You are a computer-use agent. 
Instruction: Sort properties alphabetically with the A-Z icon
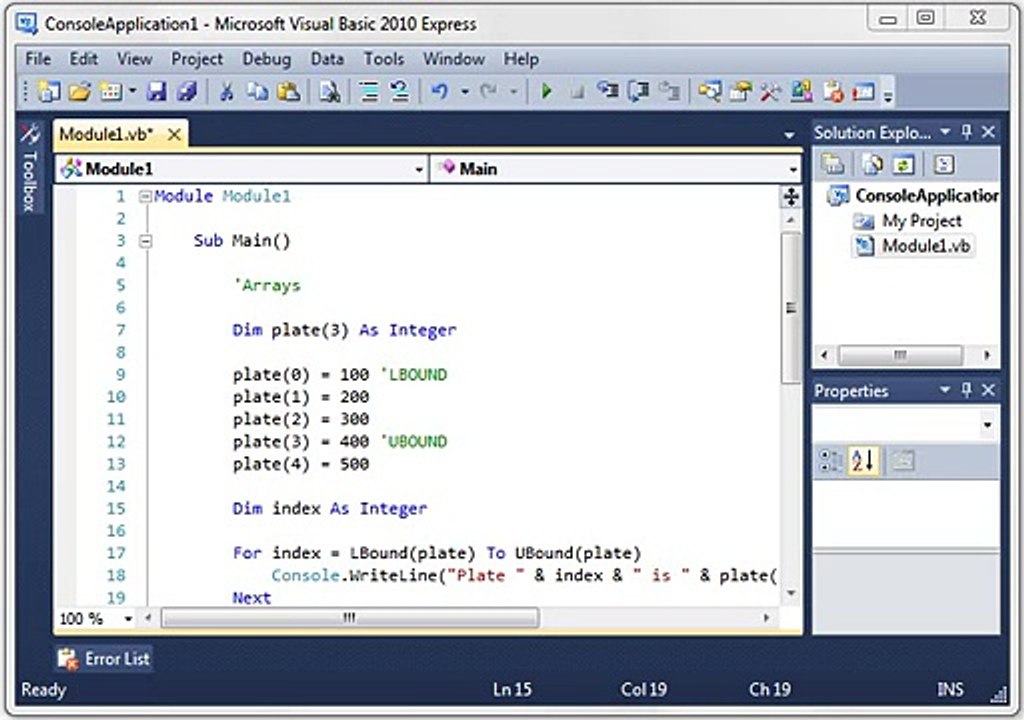click(863, 461)
